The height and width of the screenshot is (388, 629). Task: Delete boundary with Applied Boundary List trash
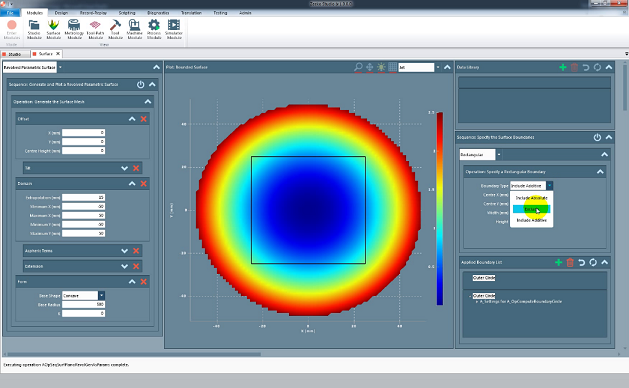pos(570,262)
